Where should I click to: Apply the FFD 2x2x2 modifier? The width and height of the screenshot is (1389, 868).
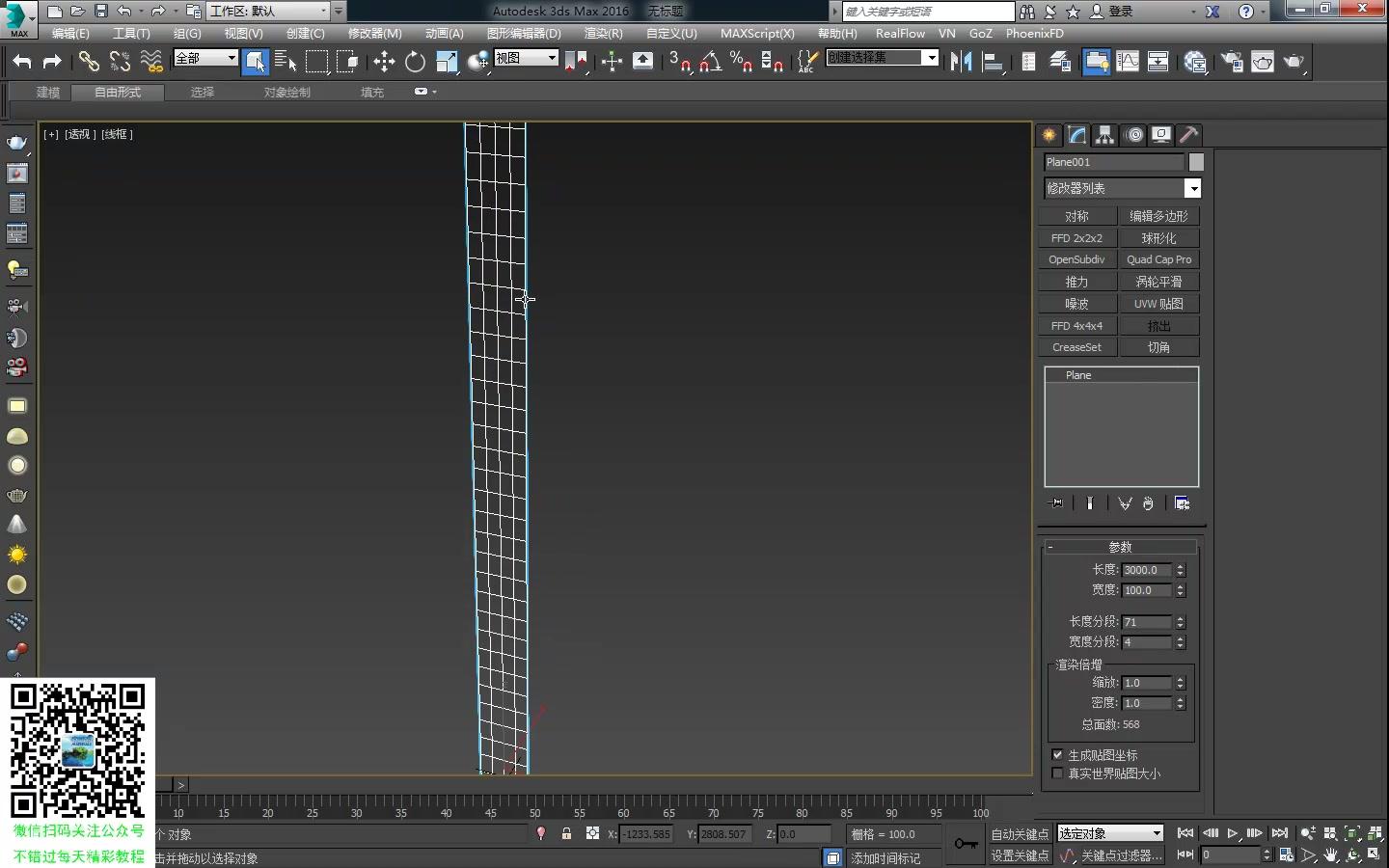[x=1077, y=238]
